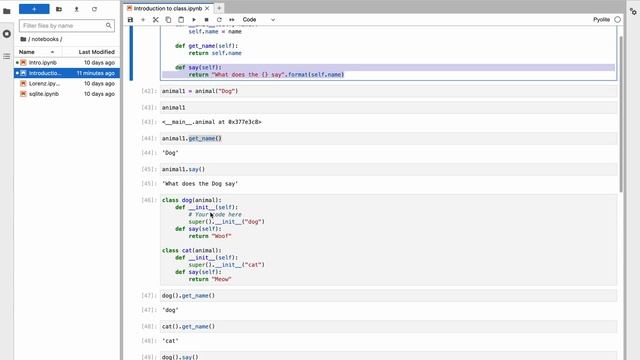The width and height of the screenshot is (640, 360).
Task: Click the notebook vertical scrollbar
Action: pos(621,114)
